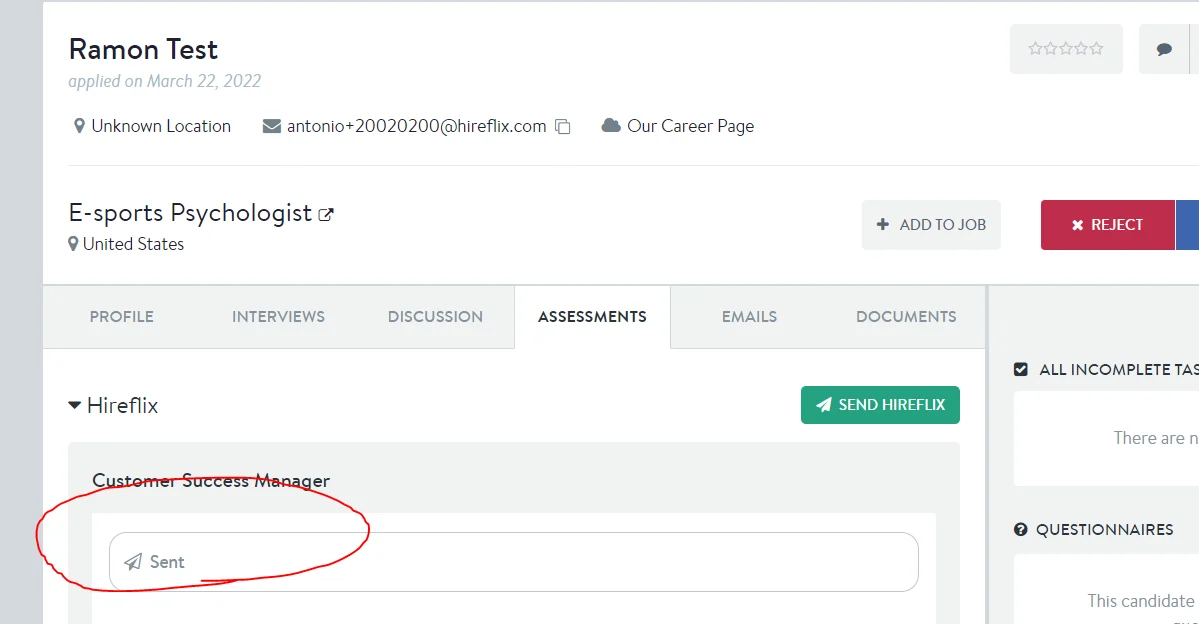Click the Unknown Location pin icon

point(79,126)
